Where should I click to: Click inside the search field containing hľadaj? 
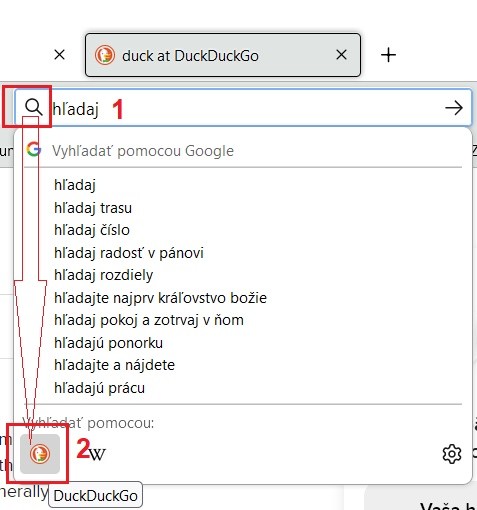coord(243,108)
